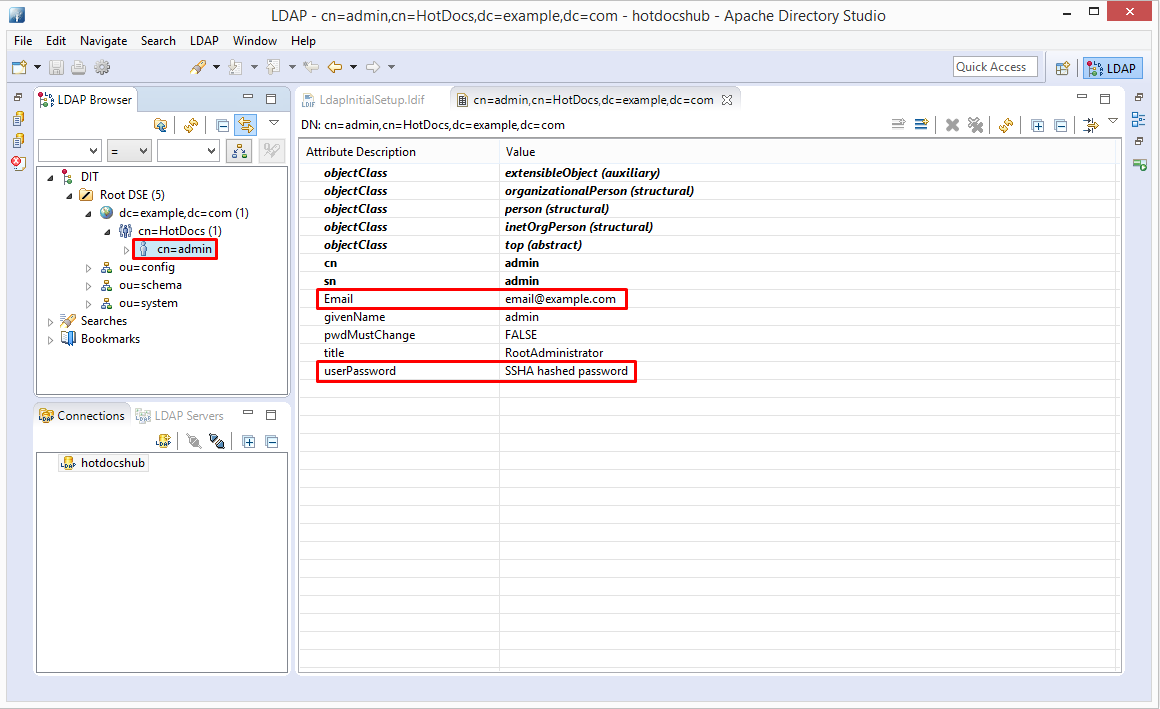Reload attributes using the editor refresh icon
This screenshot has height=709, width=1160.
[x=1006, y=125]
